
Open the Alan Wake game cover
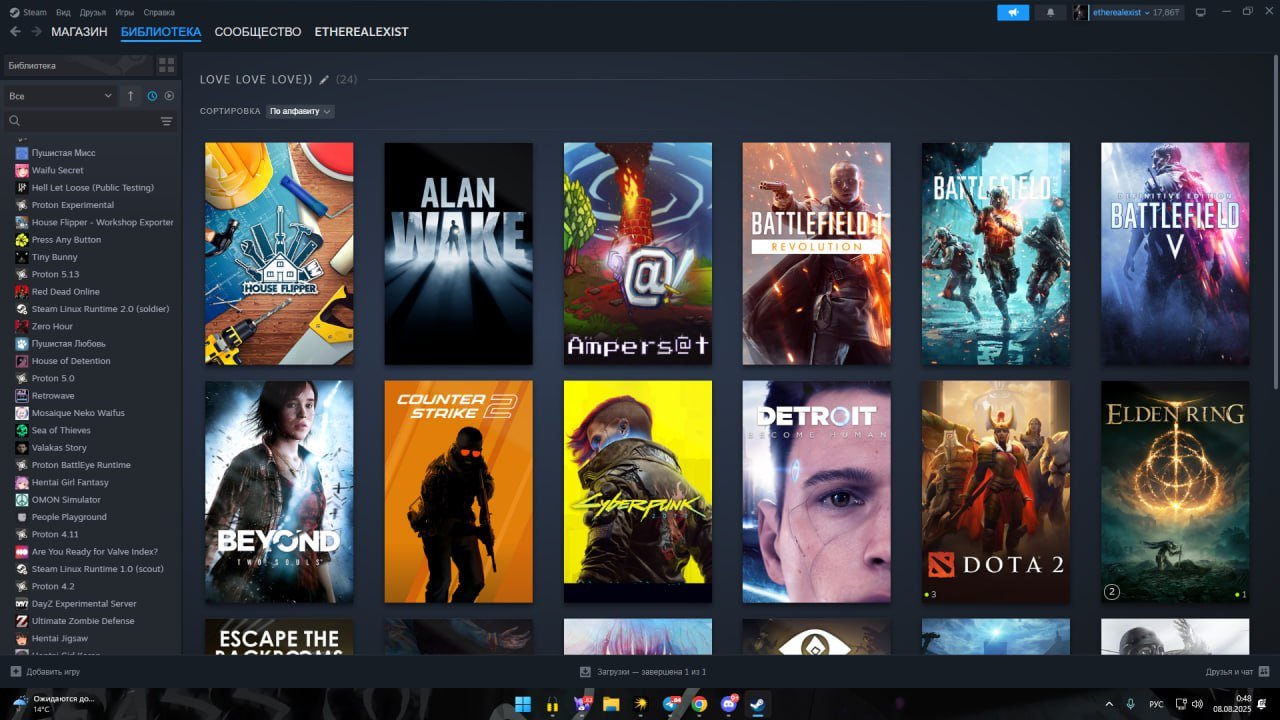(458, 253)
